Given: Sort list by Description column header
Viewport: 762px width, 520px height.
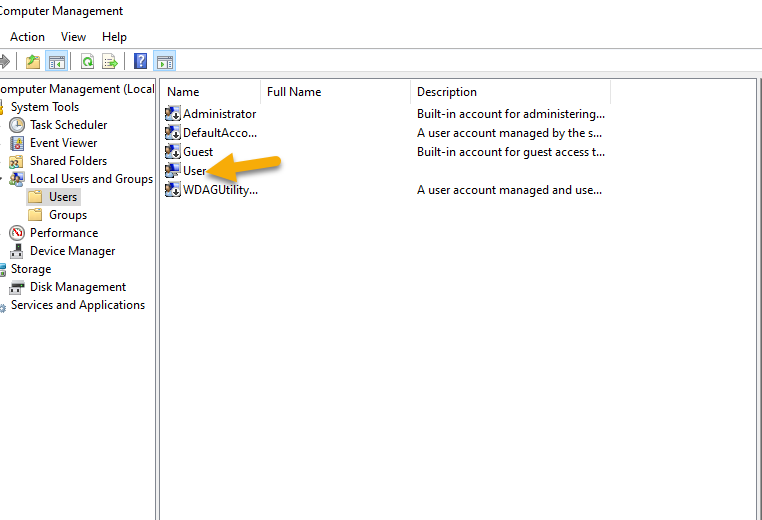Looking at the screenshot, I should click(447, 92).
